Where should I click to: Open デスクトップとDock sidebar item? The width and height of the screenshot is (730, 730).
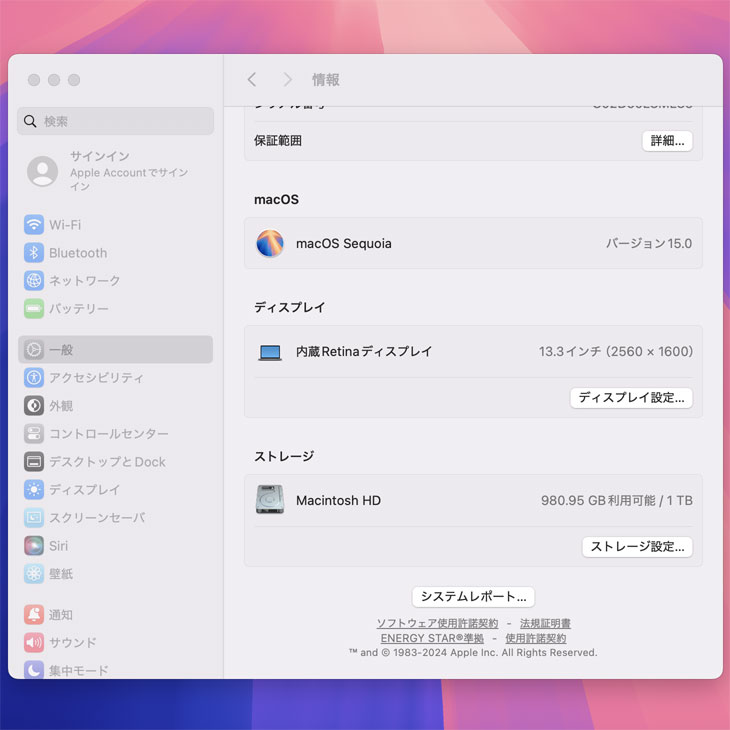click(107, 462)
